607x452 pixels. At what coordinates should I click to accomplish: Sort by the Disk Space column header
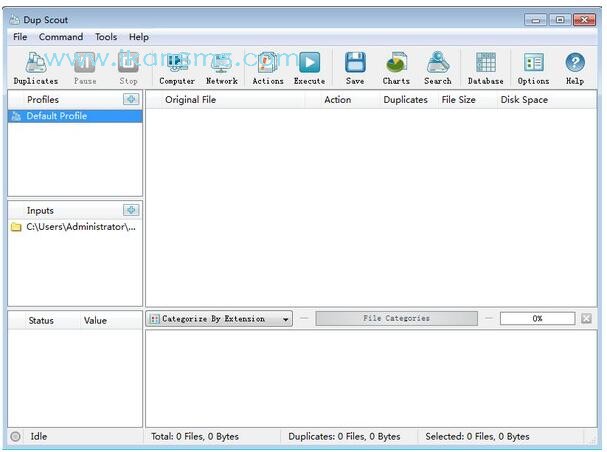click(524, 100)
